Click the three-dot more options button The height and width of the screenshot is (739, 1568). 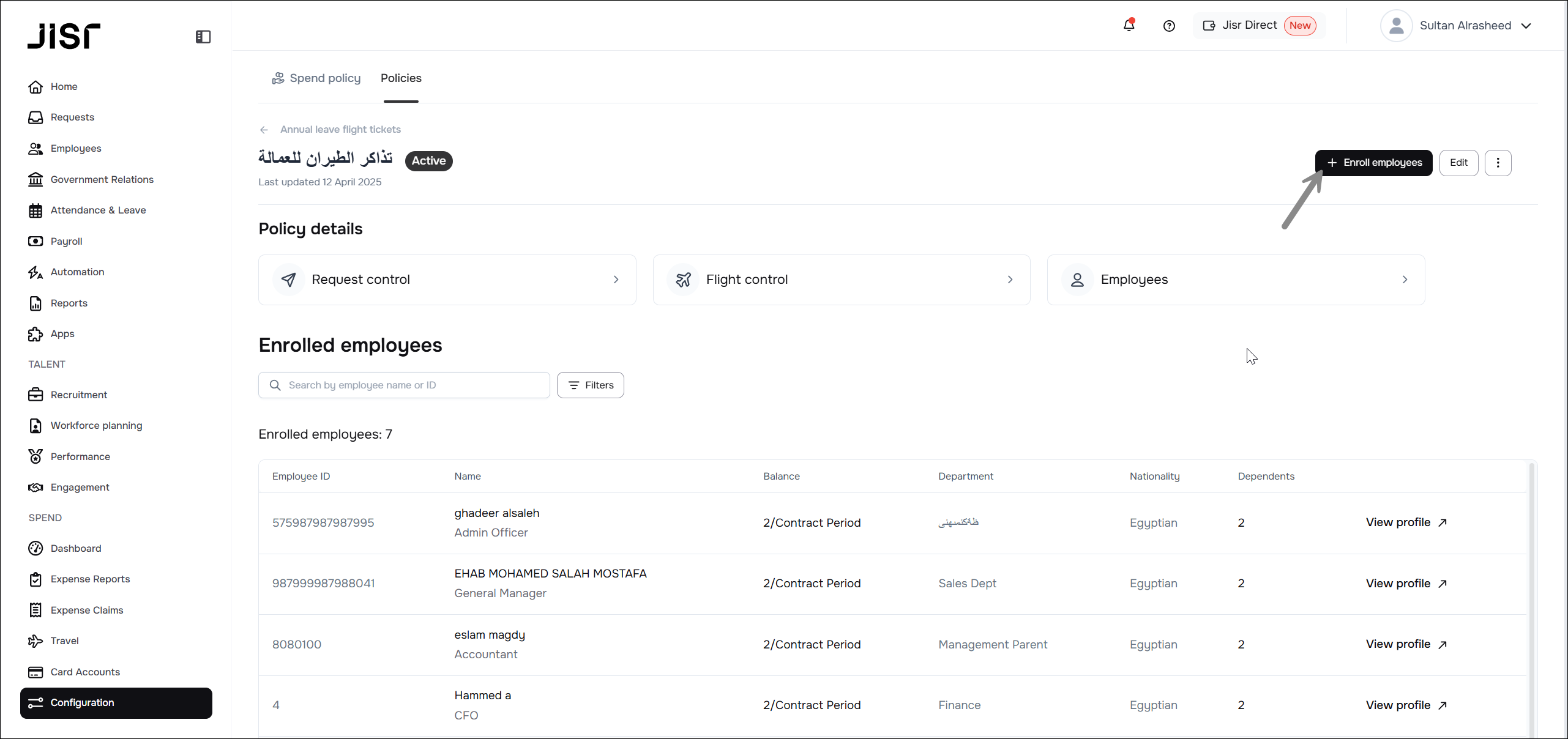pyautogui.click(x=1498, y=163)
